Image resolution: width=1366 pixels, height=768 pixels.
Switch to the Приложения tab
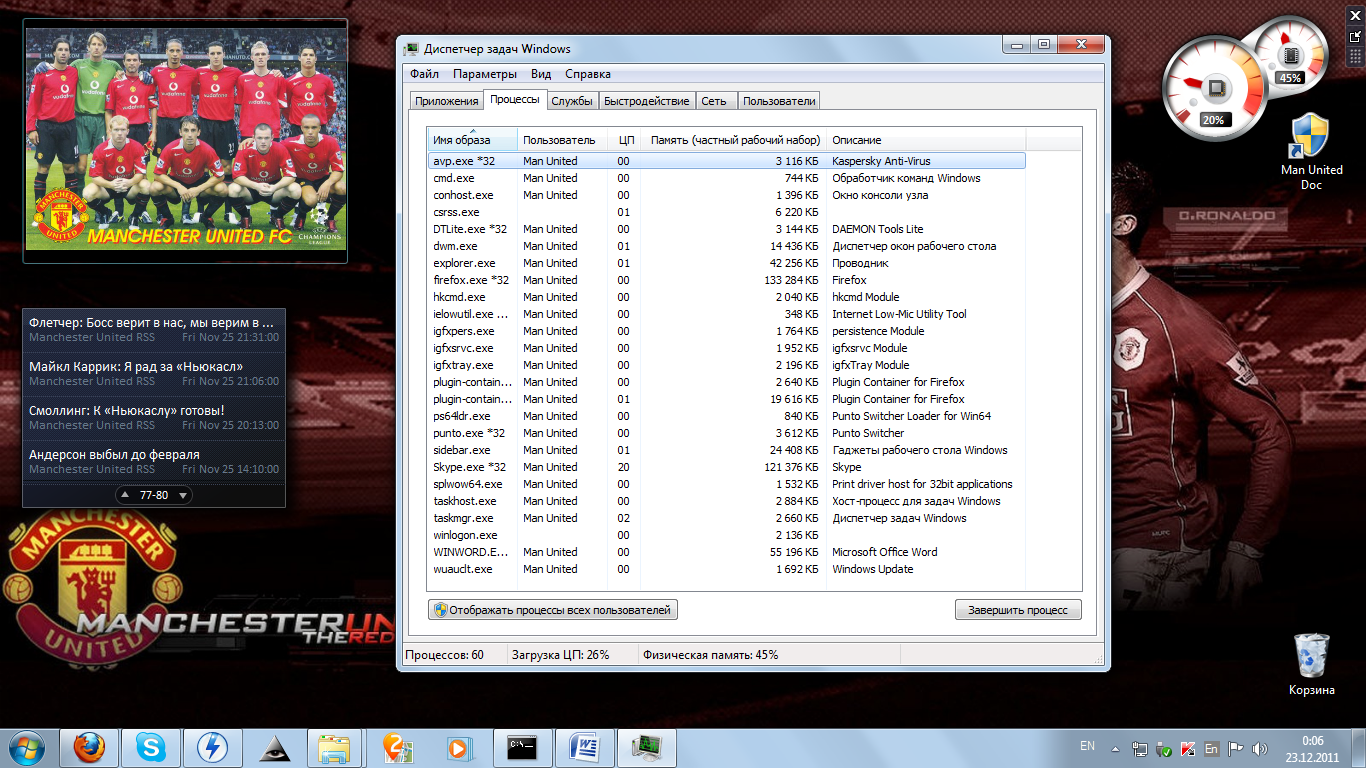tap(447, 101)
